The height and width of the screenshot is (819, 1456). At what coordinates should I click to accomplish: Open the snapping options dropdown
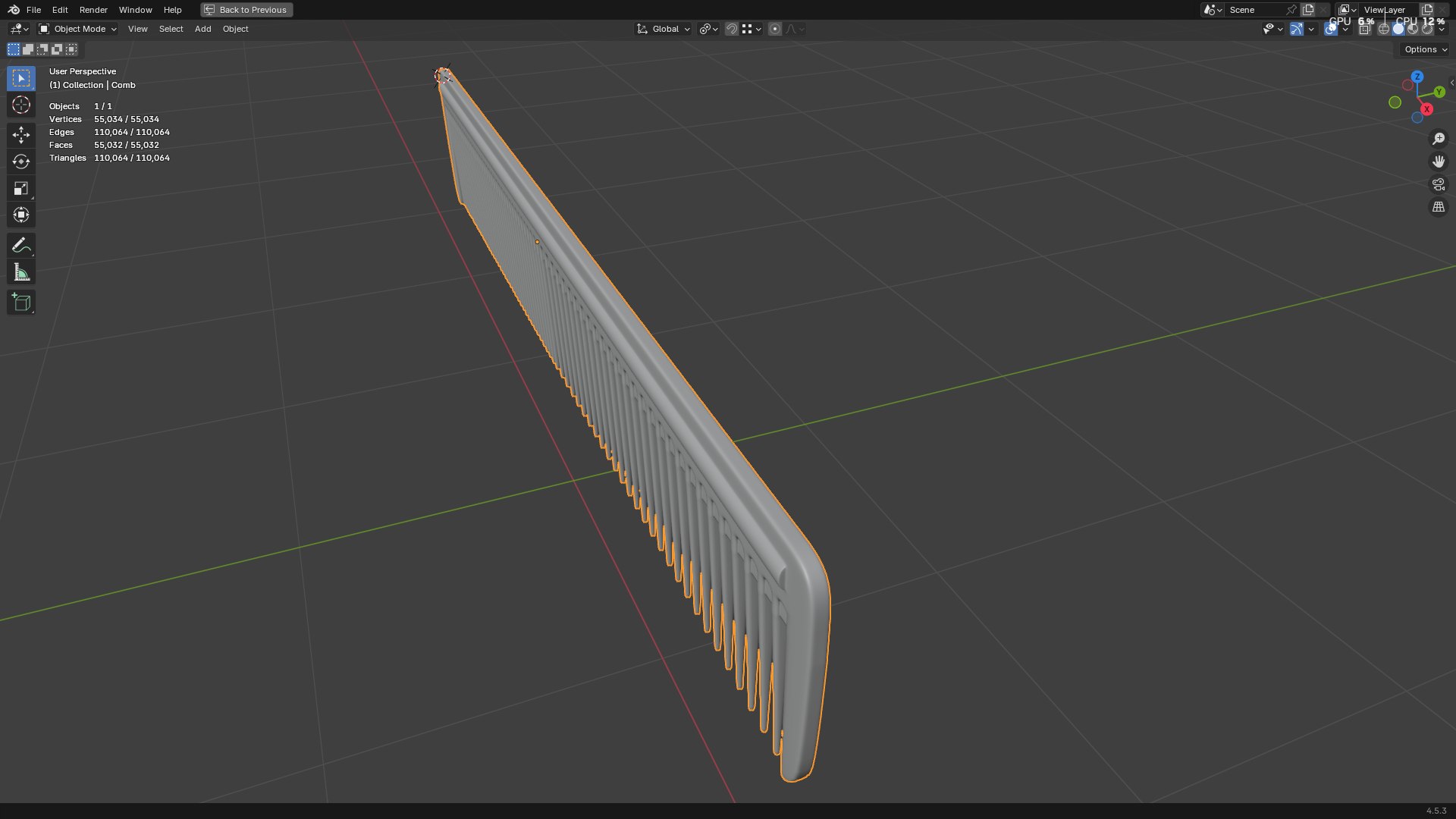coord(752,29)
